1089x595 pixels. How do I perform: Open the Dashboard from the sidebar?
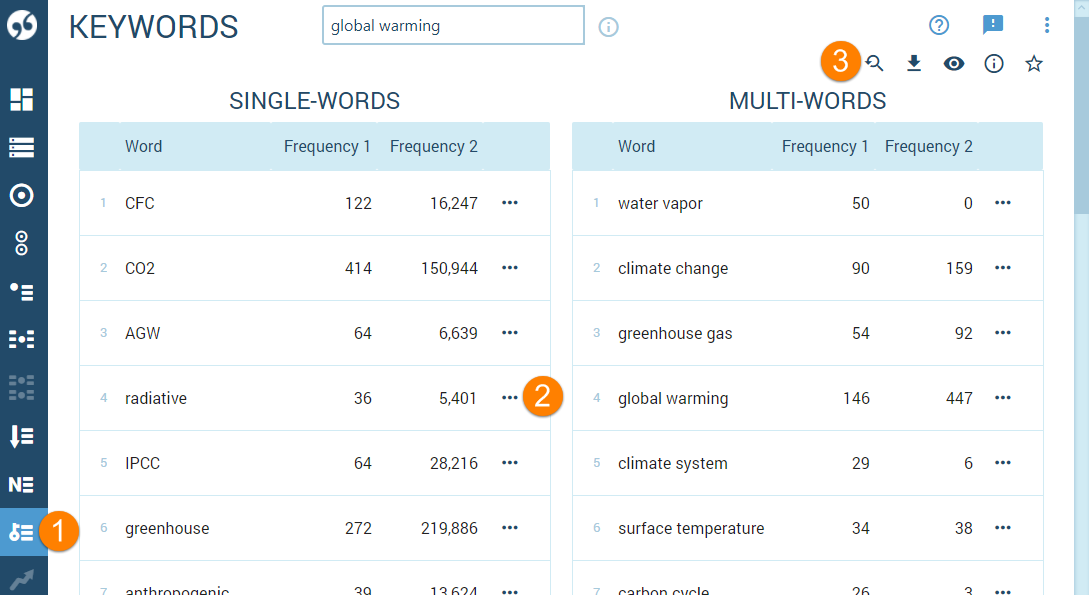22,99
